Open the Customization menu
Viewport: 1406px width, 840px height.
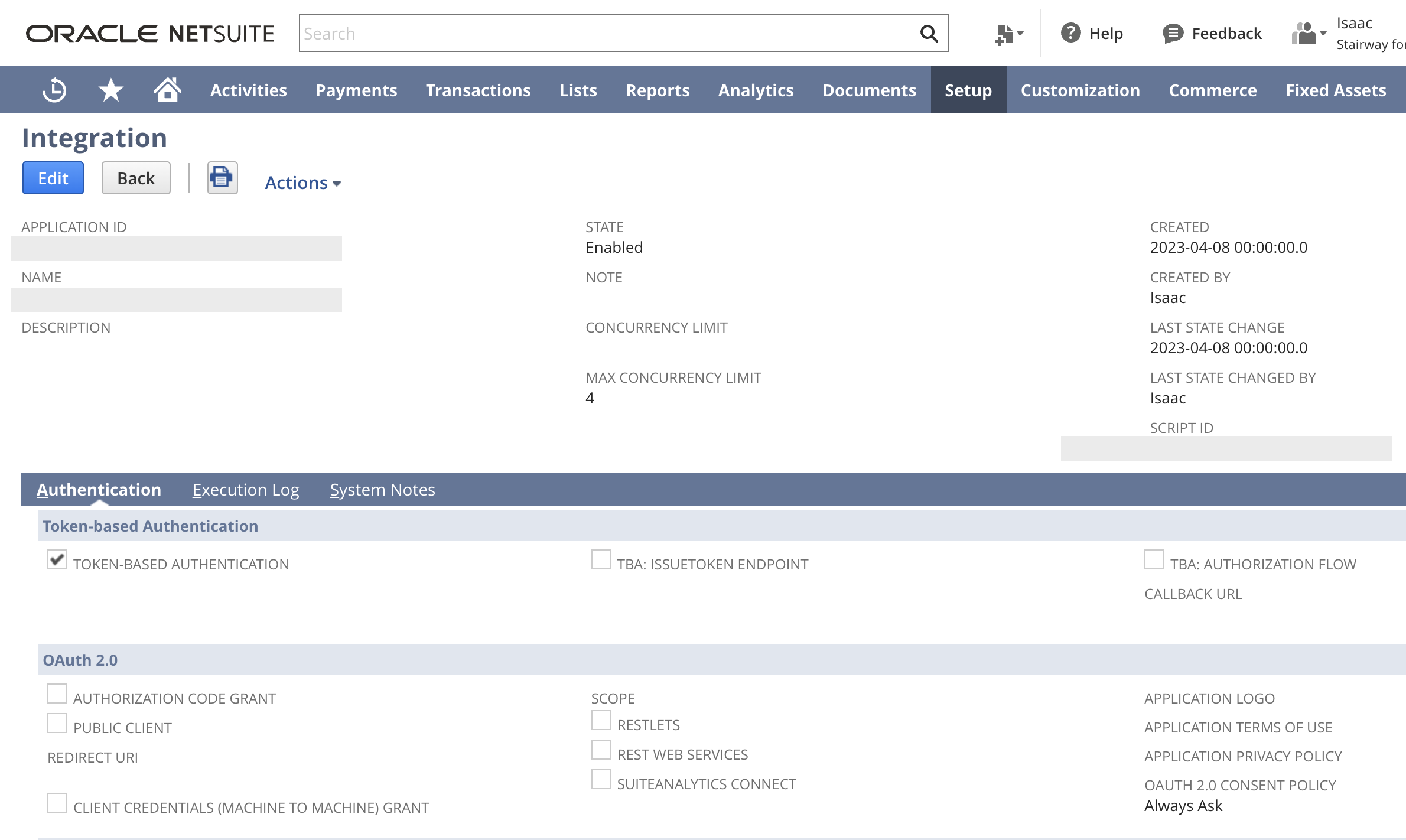1080,90
